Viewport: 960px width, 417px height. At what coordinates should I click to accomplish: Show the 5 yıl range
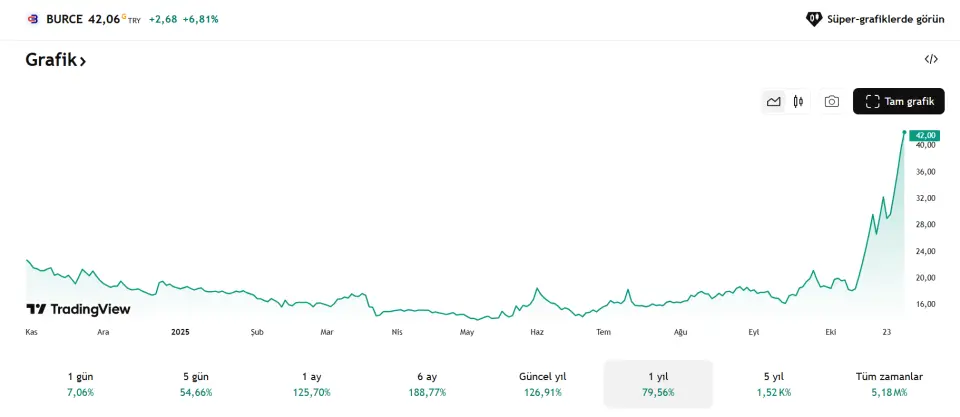pyautogui.click(x=773, y=384)
